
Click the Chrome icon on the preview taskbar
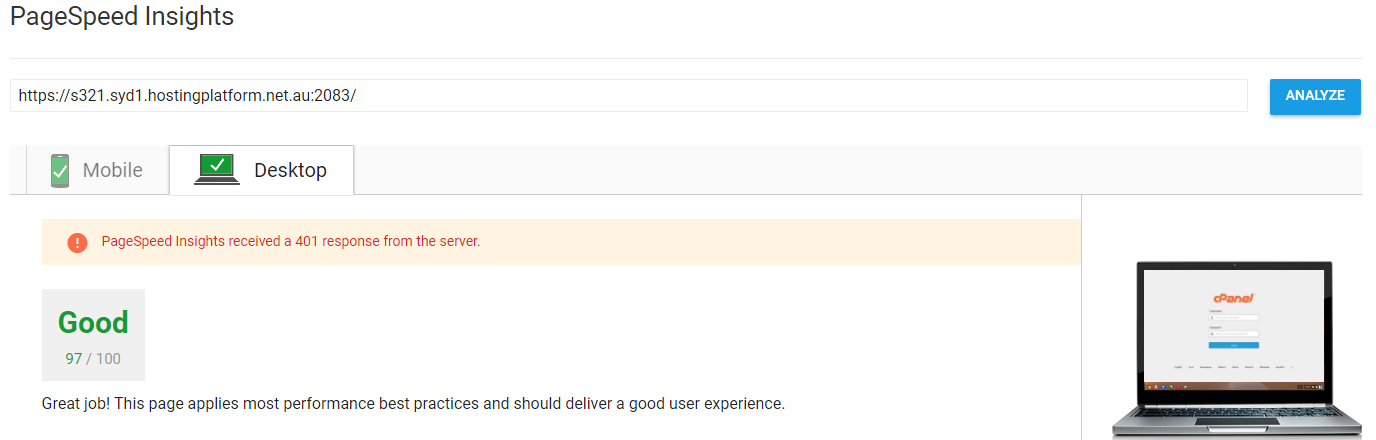[1150, 386]
